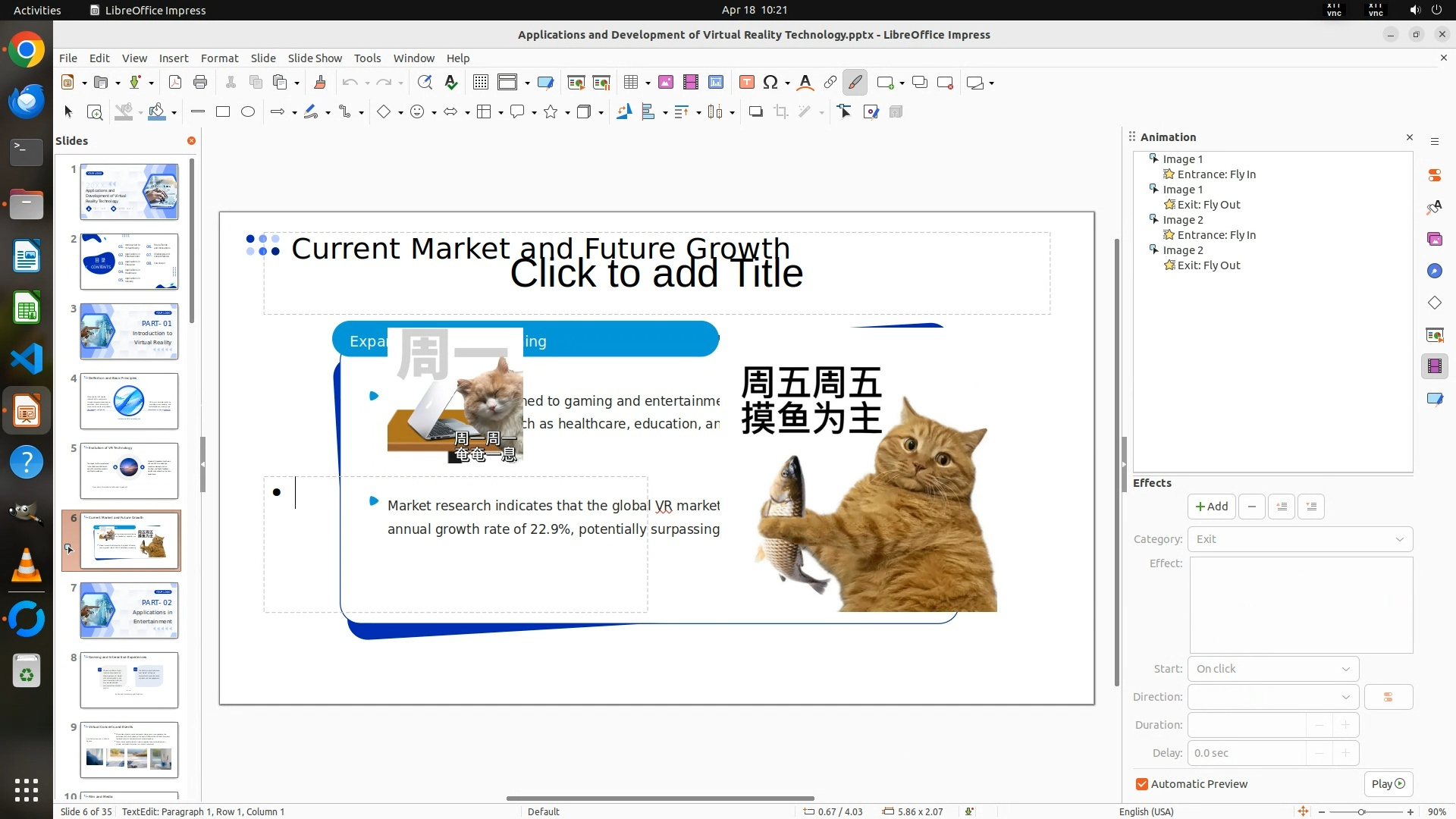This screenshot has width=1456, height=819.
Task: Toggle the Show Draw Functions highlighter button
Action: [855, 83]
